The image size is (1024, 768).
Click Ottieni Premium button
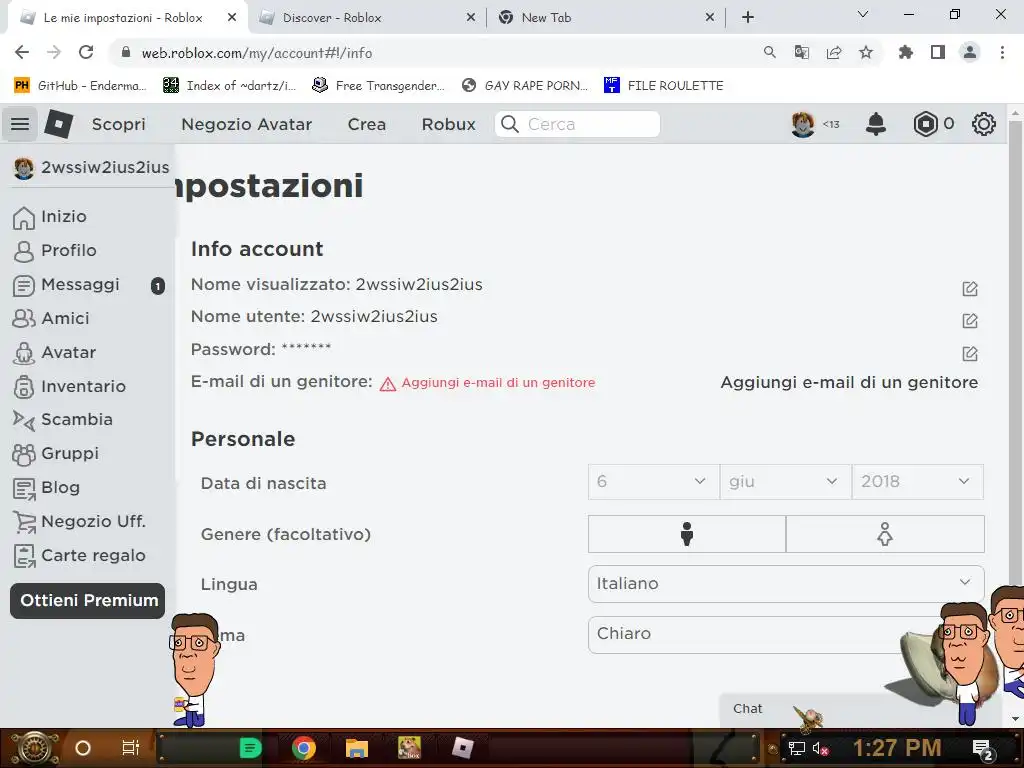coord(88,601)
